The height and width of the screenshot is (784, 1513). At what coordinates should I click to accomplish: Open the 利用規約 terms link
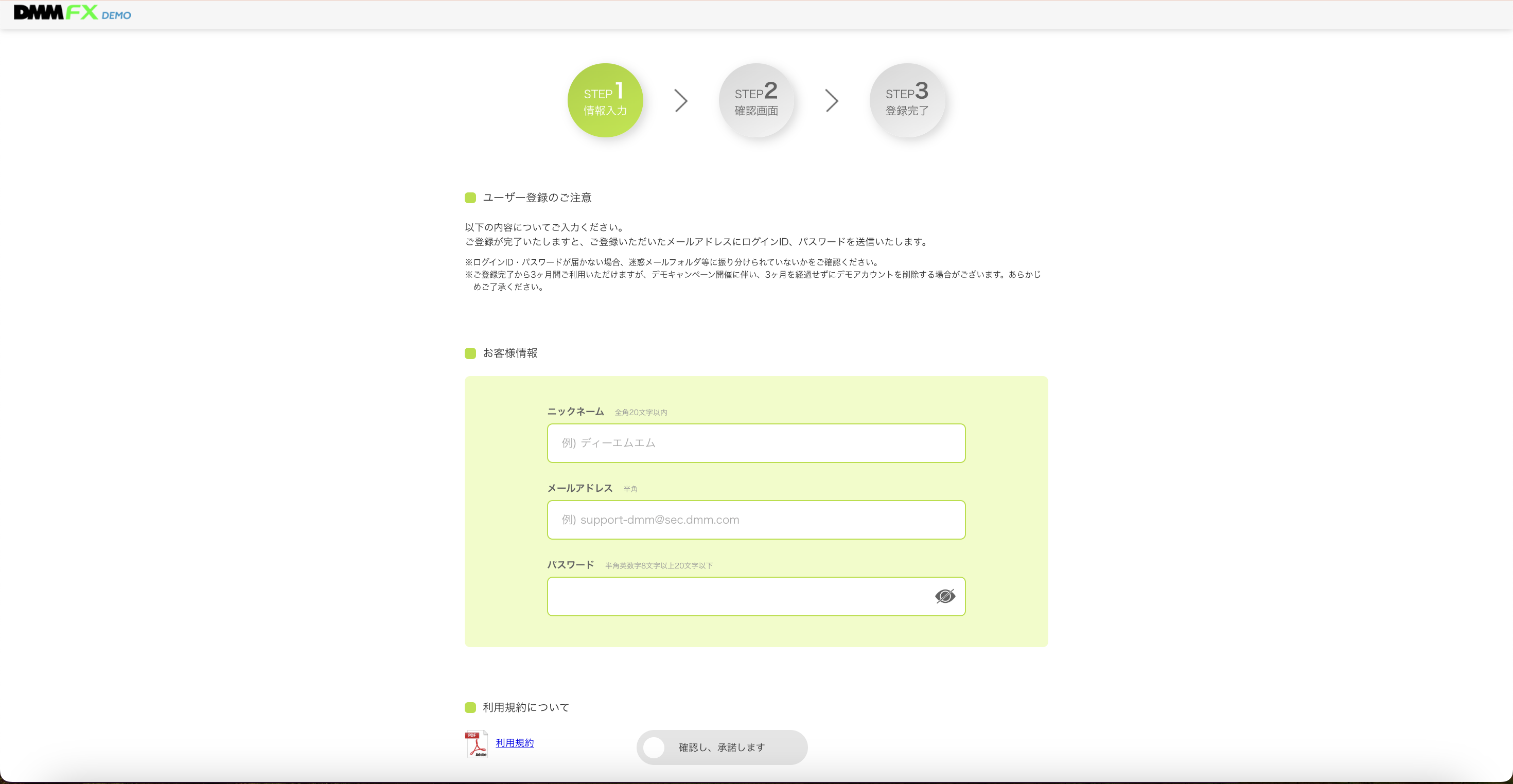point(515,743)
